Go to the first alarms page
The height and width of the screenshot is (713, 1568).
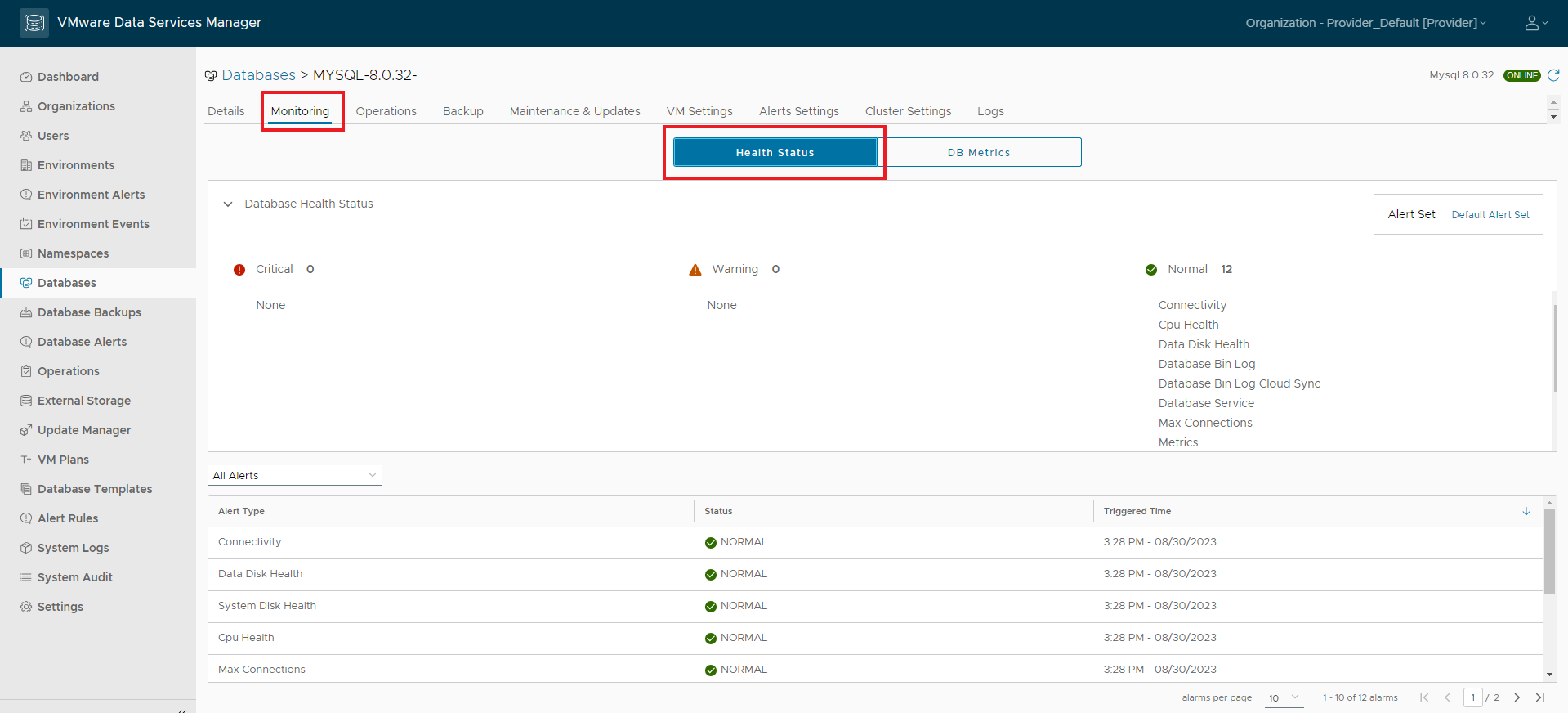point(1424,697)
